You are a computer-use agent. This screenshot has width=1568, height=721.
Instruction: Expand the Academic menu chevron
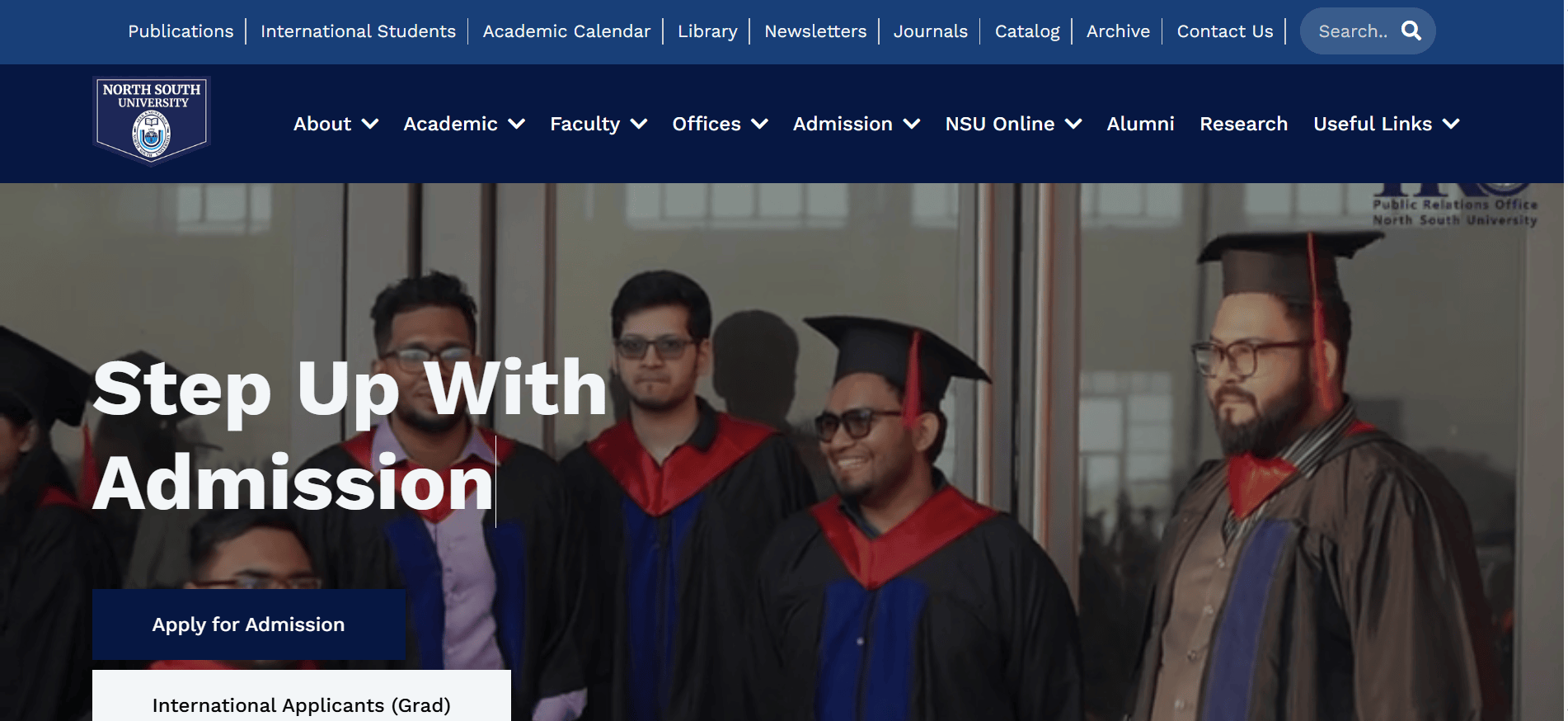pos(517,124)
